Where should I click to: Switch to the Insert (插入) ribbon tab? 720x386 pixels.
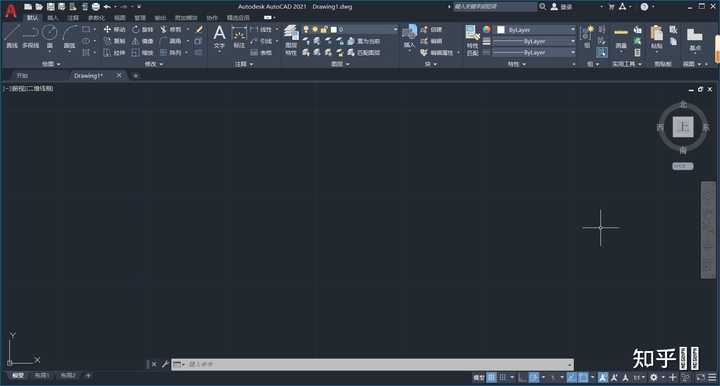[53, 18]
